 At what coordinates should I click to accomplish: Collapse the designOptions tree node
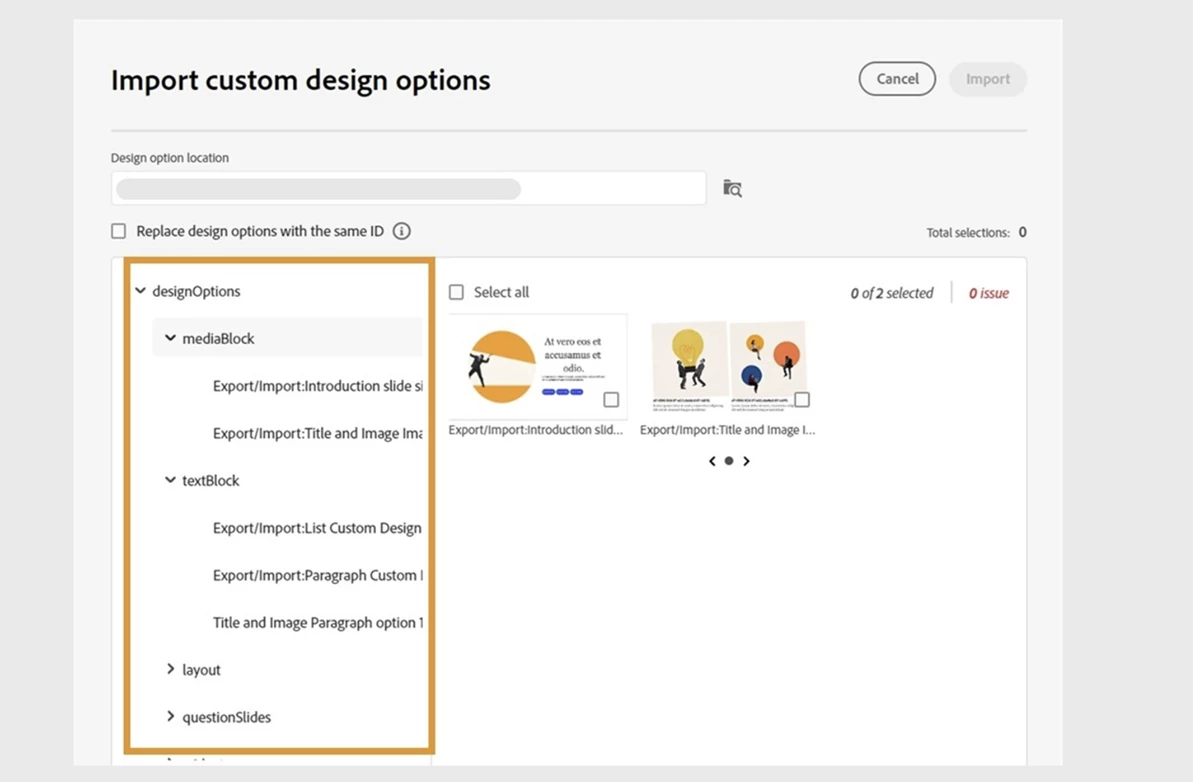[141, 291]
